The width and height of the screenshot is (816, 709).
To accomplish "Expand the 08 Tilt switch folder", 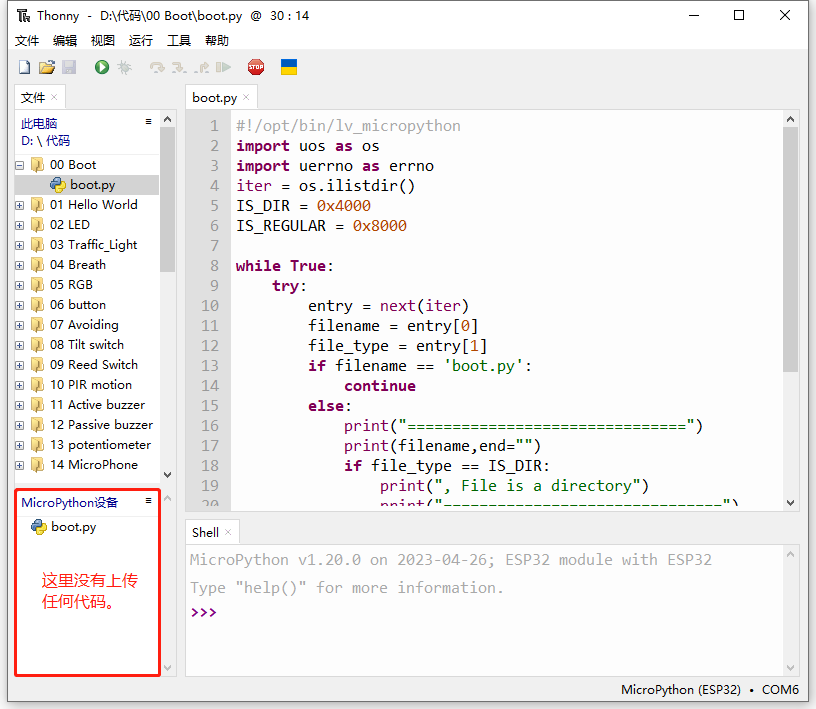I will [x=20, y=345].
